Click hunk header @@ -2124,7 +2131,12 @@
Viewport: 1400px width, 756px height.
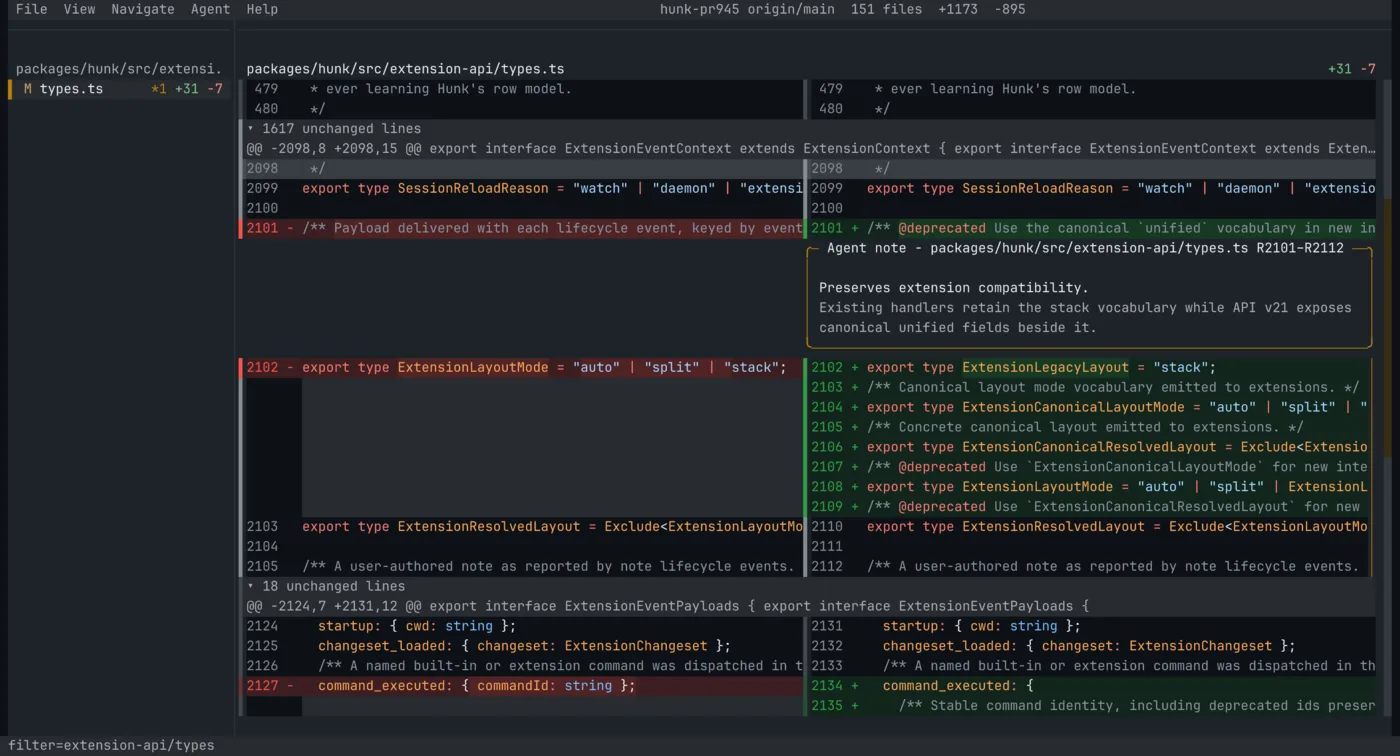(809, 606)
